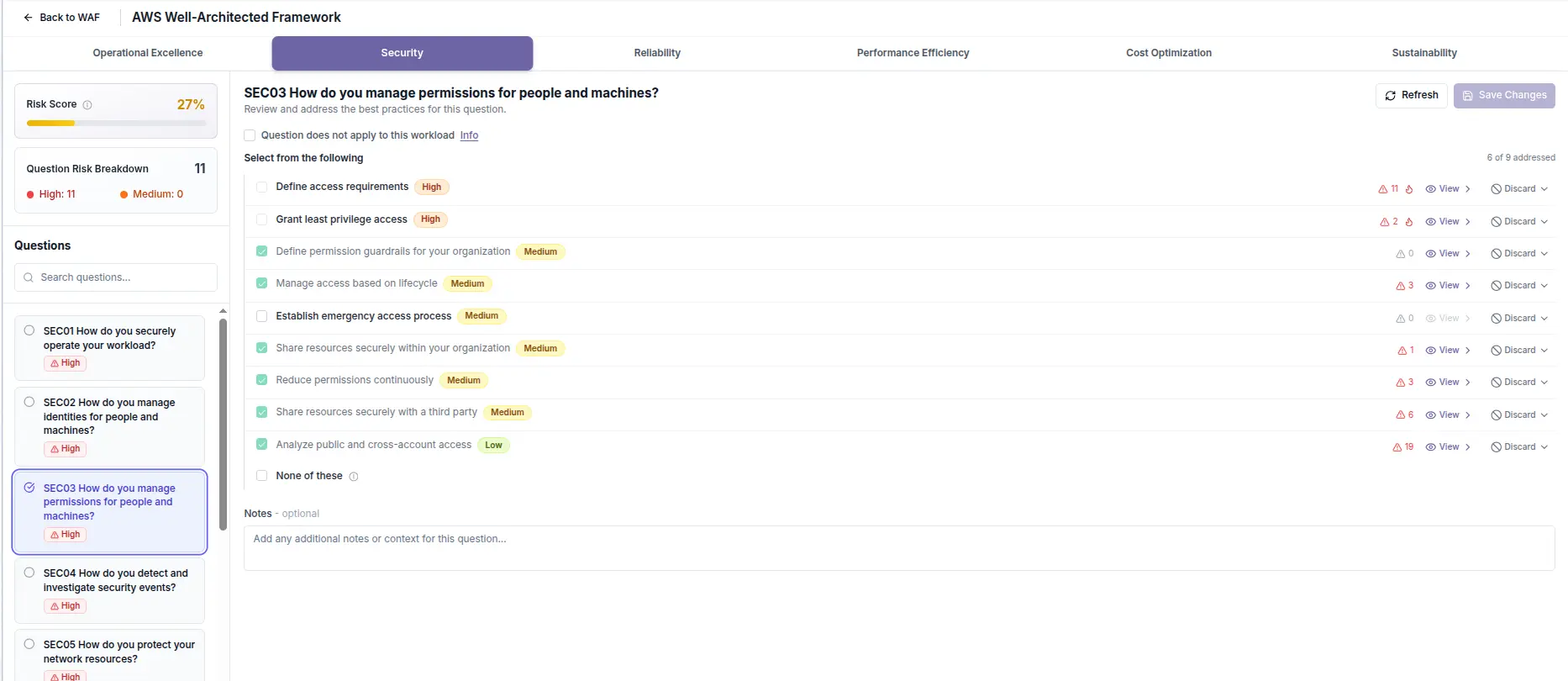Click warning icon for Grant least privilege access
The height and width of the screenshot is (681, 1568).
(x=1384, y=222)
